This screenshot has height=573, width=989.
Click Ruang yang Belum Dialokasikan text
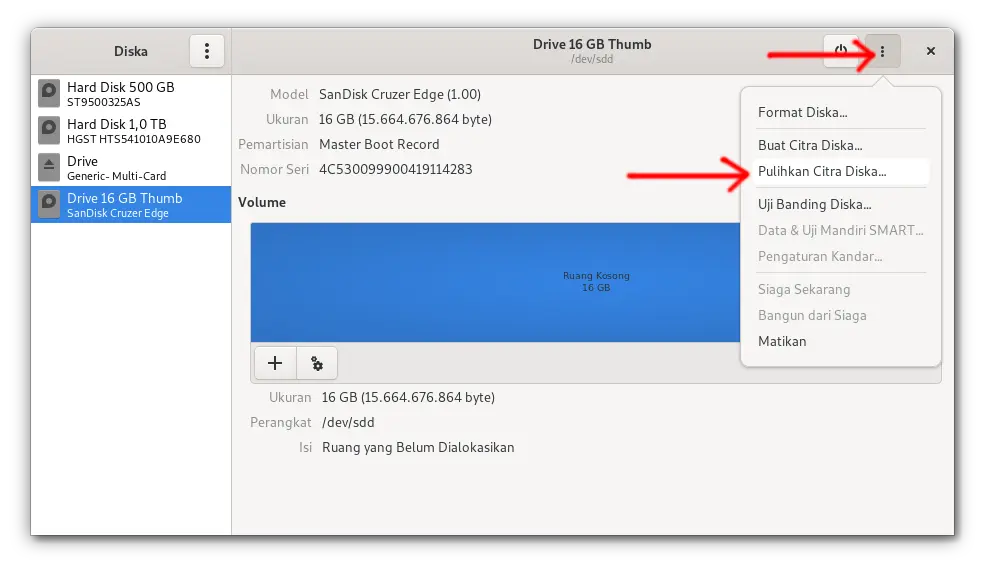click(418, 447)
